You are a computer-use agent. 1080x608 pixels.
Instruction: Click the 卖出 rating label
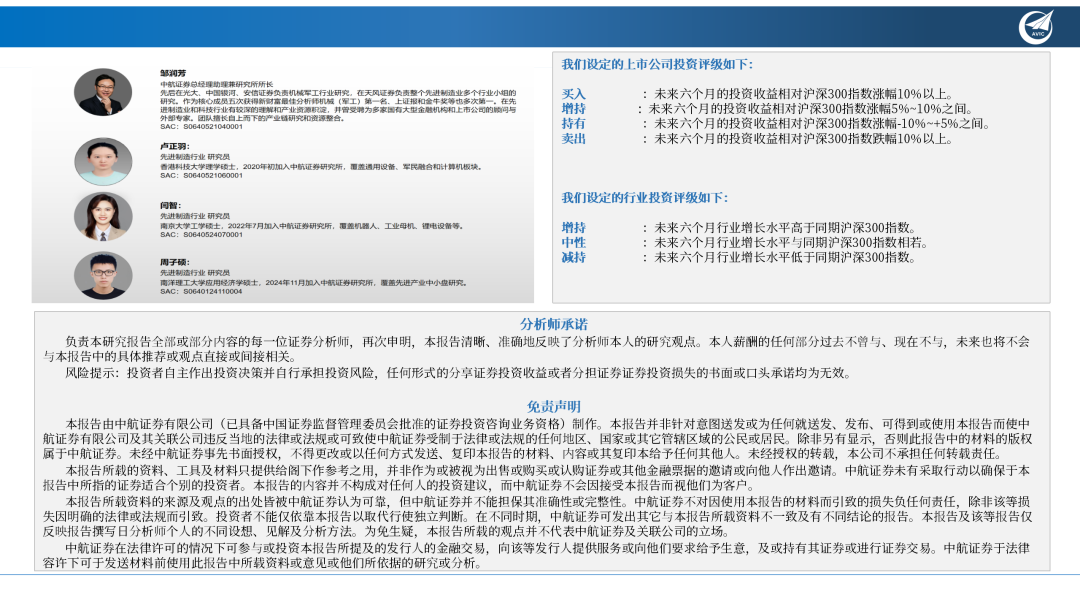(573, 139)
